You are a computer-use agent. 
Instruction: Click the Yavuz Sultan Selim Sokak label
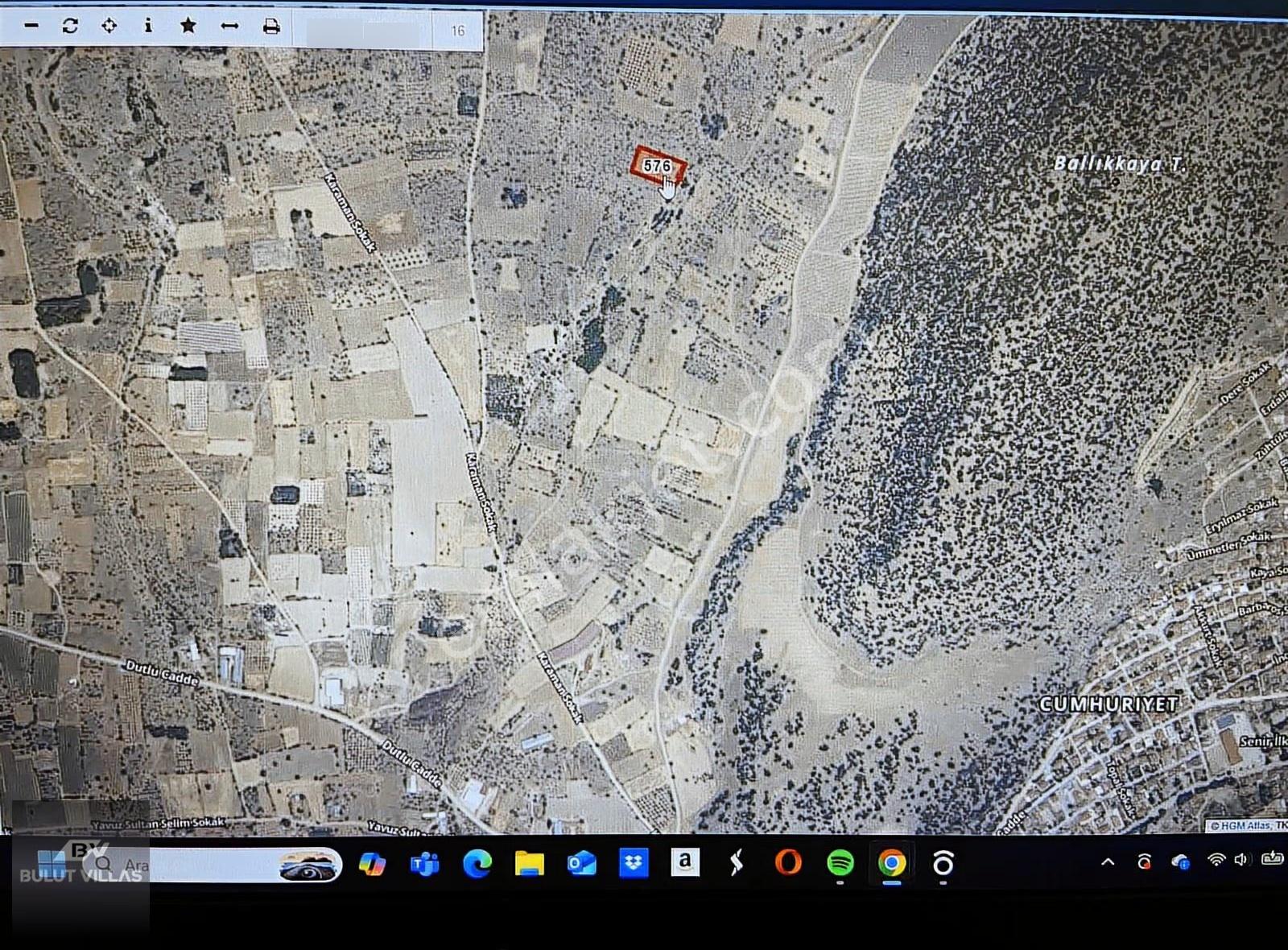coord(159,824)
